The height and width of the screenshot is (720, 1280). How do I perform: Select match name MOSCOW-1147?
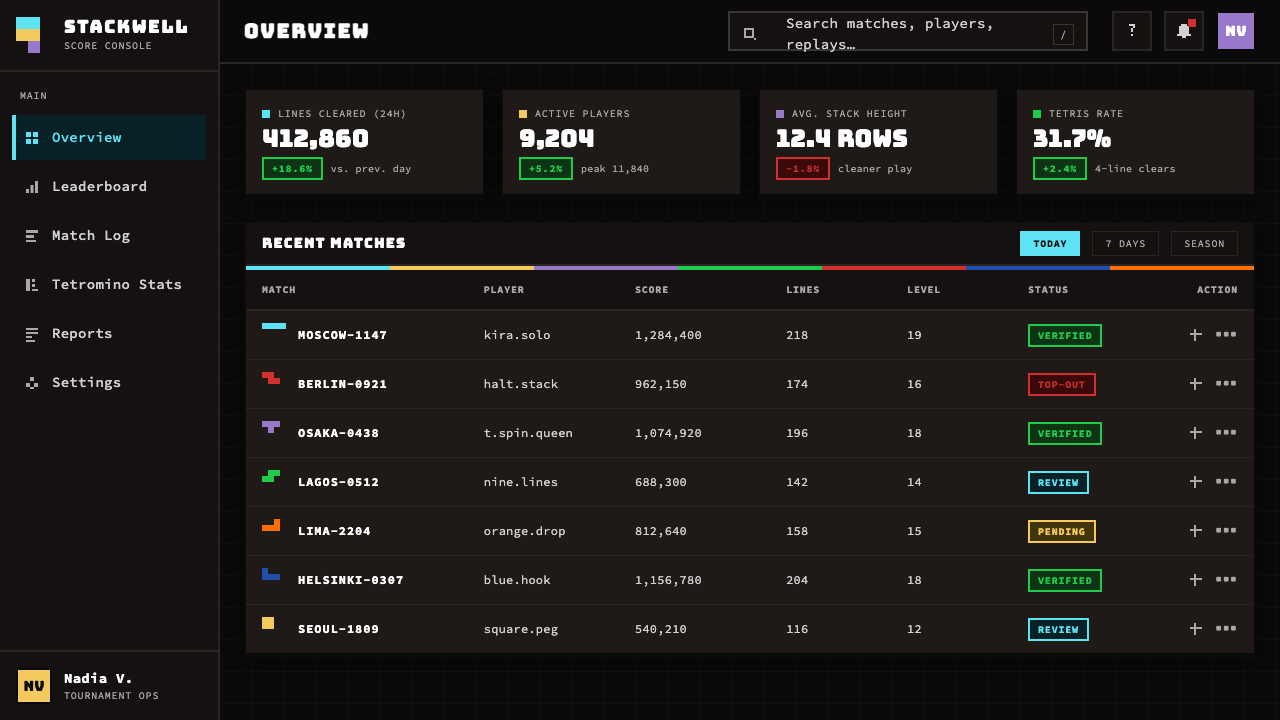[342, 335]
